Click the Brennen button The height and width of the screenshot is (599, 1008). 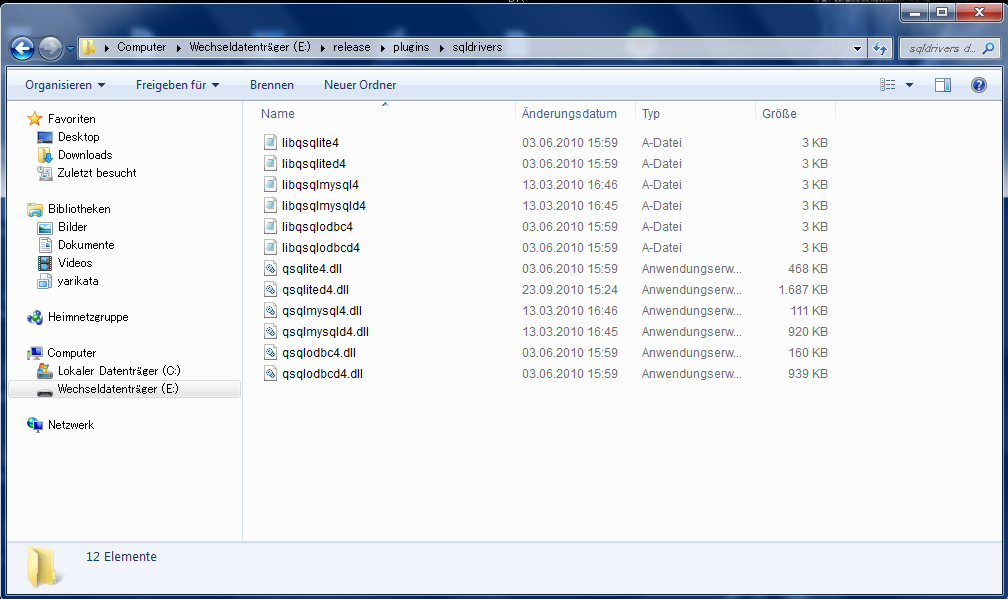tap(272, 84)
